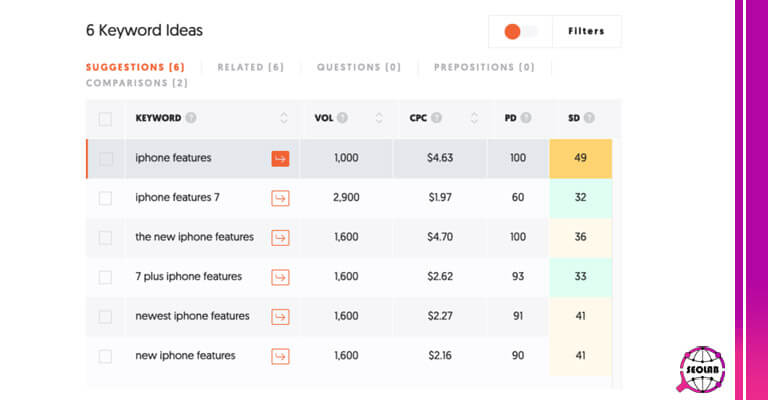Show help tooltip icon next to PD
The image size is (768, 400).
tap(526, 118)
